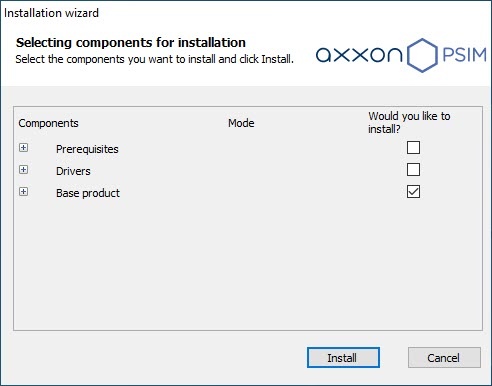Click the PSIM text in the logo

(x=464, y=55)
